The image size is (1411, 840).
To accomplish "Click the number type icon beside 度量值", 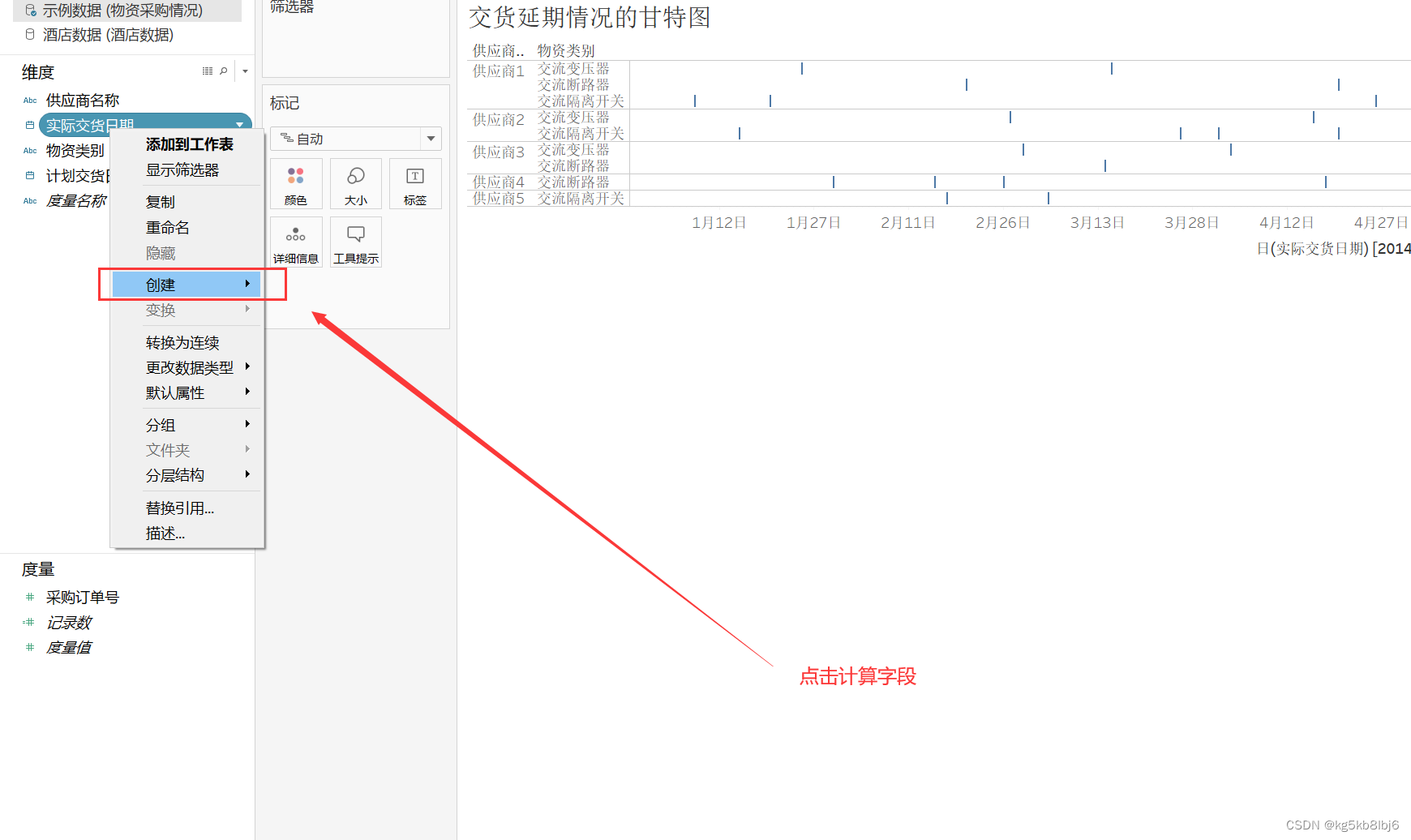I will (x=30, y=648).
